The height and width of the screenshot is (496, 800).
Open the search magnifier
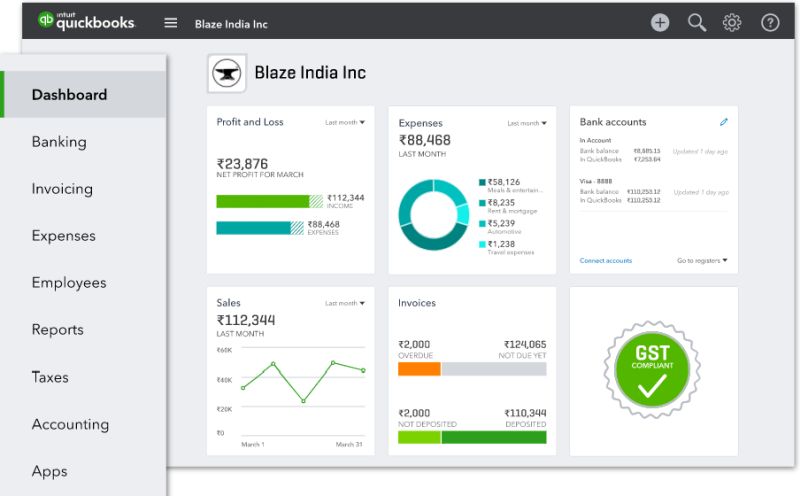point(696,22)
